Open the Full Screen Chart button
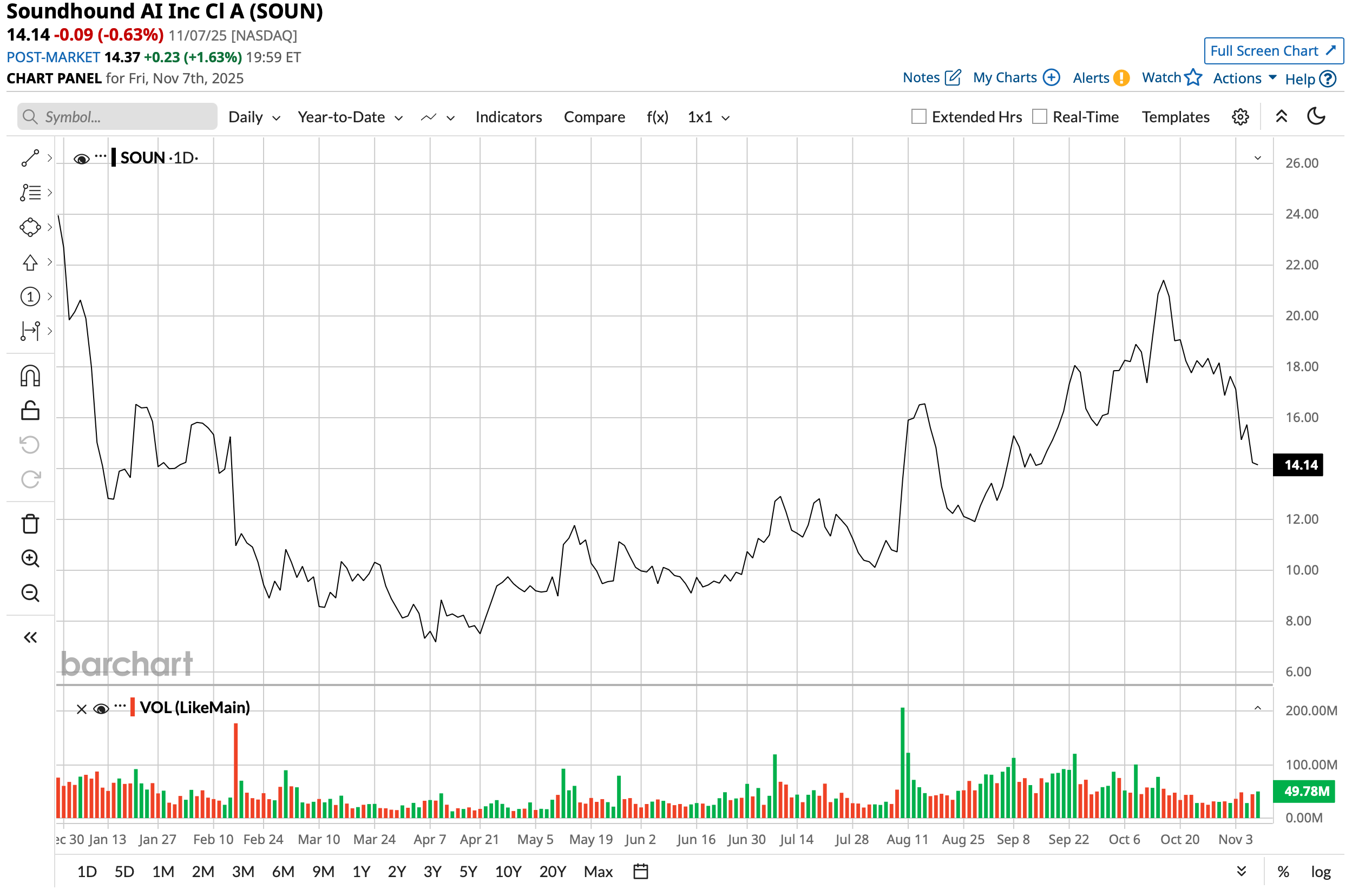This screenshot has height=896, width=1352. (x=1275, y=51)
